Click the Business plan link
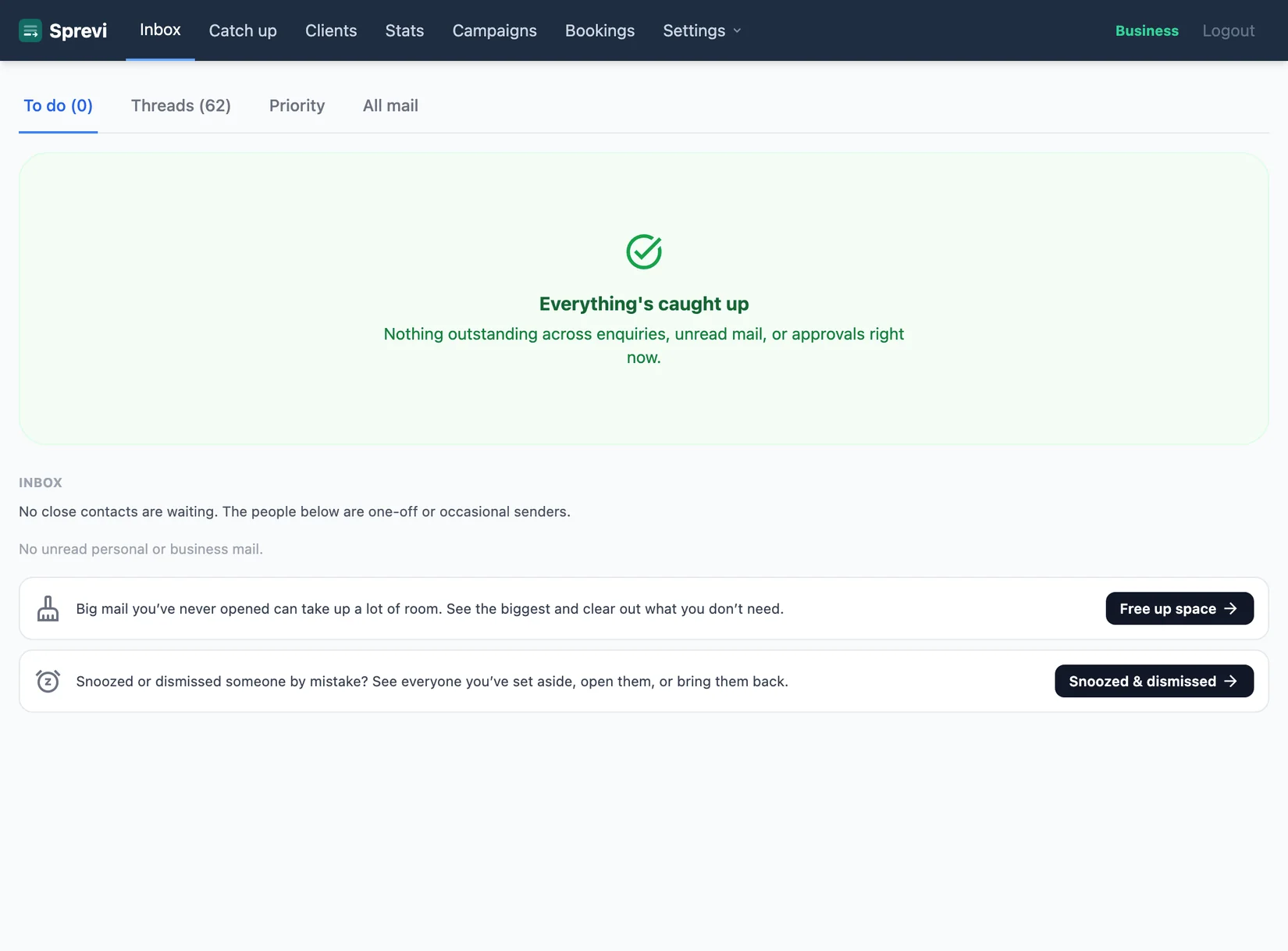Viewport: 1288px width, 951px height. pos(1147,30)
